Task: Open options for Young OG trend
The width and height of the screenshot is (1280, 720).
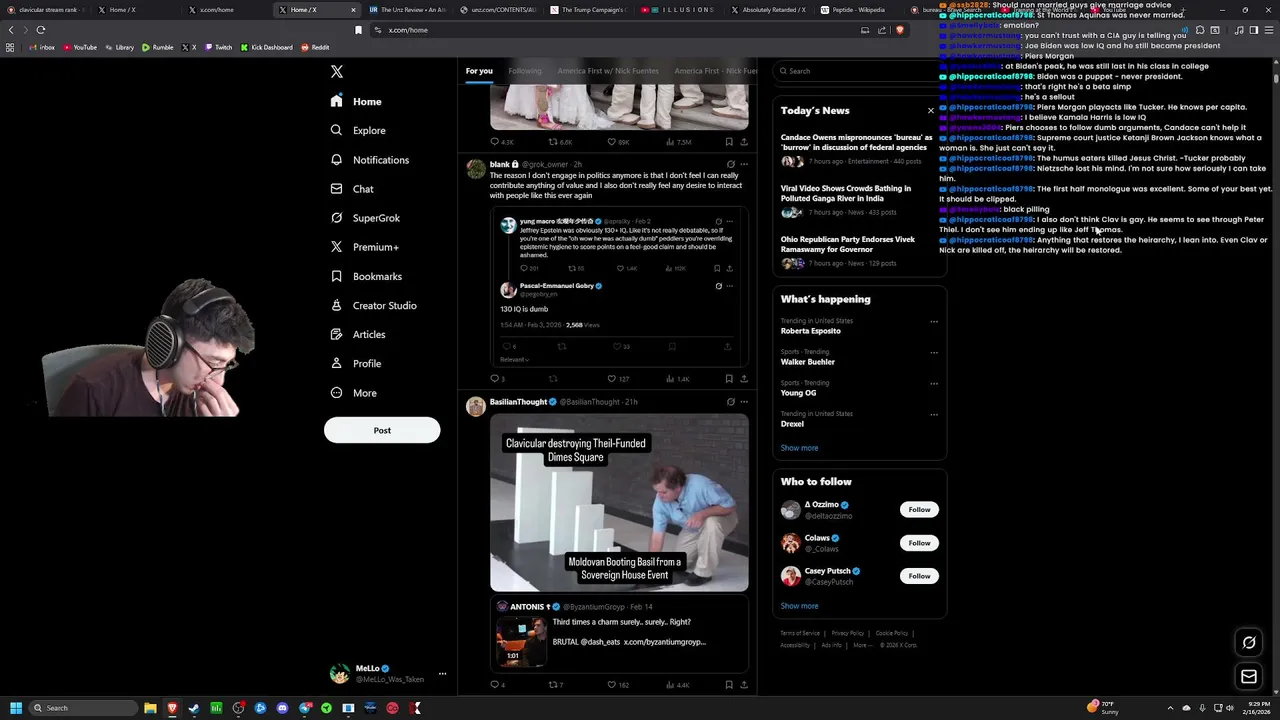Action: 934,384
